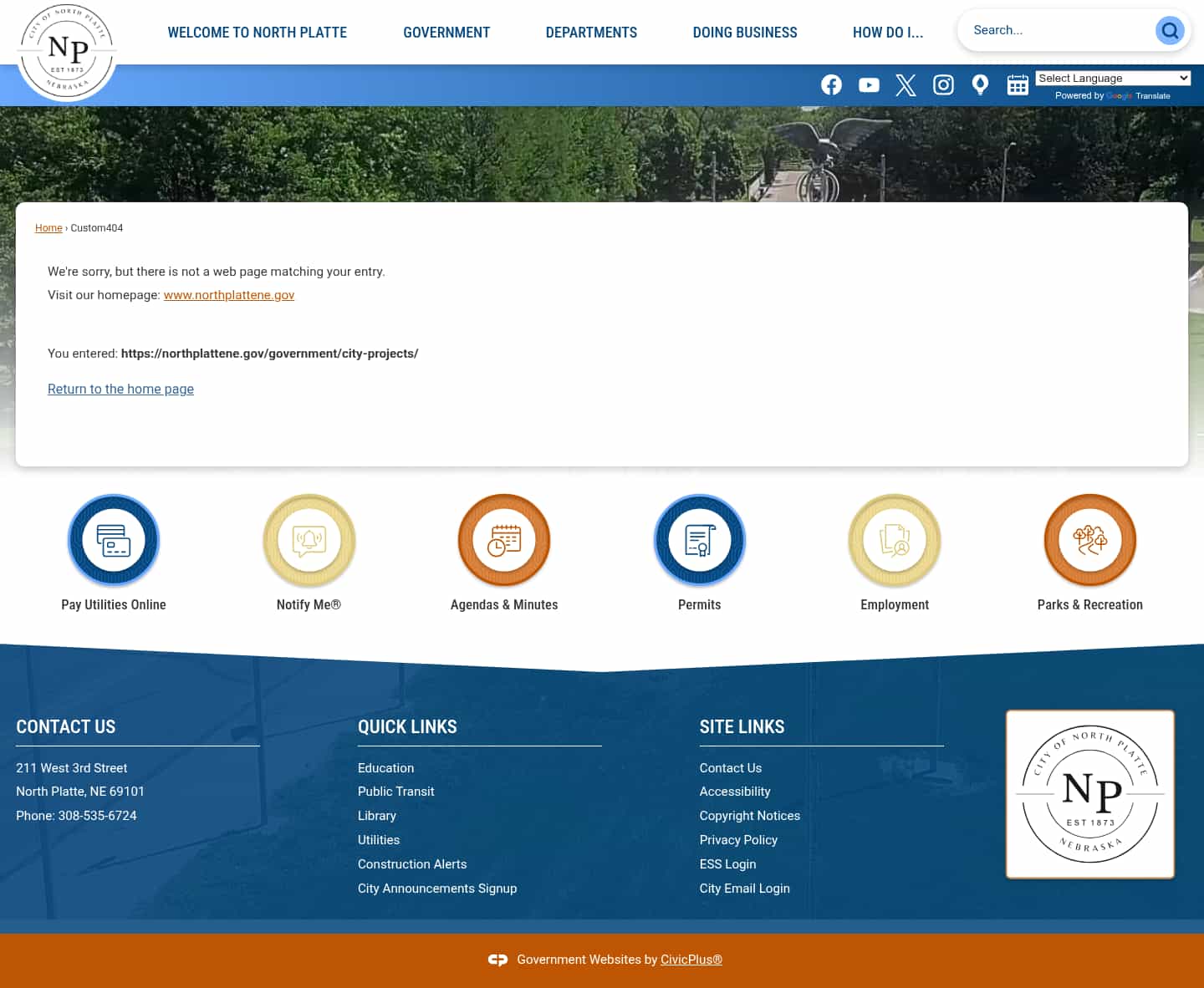Image resolution: width=1204 pixels, height=988 pixels.
Task: Open the GOVERNMENT menu
Action: (x=446, y=33)
